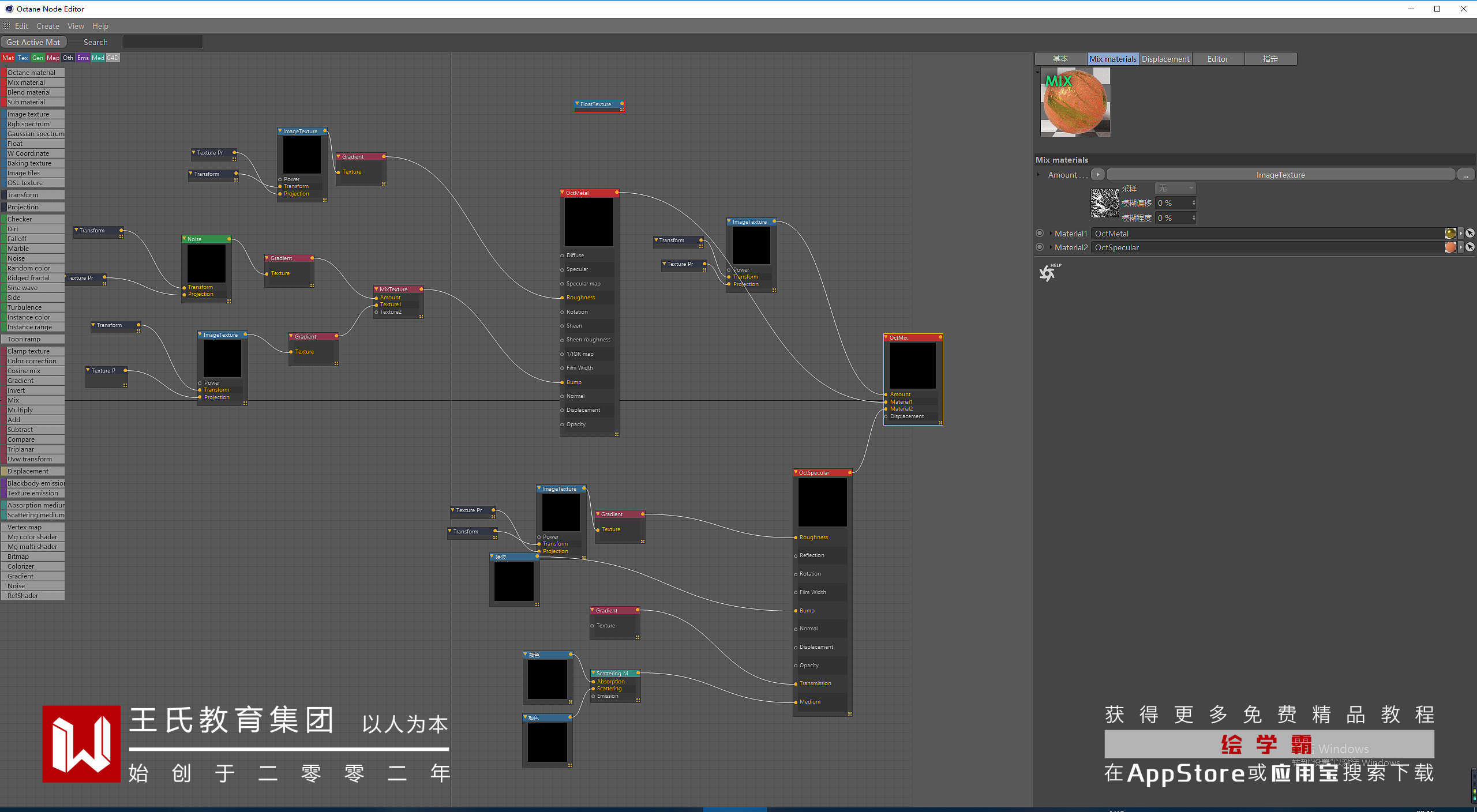The image size is (1477, 812).
Task: Click the ImageTexture amount button
Action: (x=1280, y=175)
